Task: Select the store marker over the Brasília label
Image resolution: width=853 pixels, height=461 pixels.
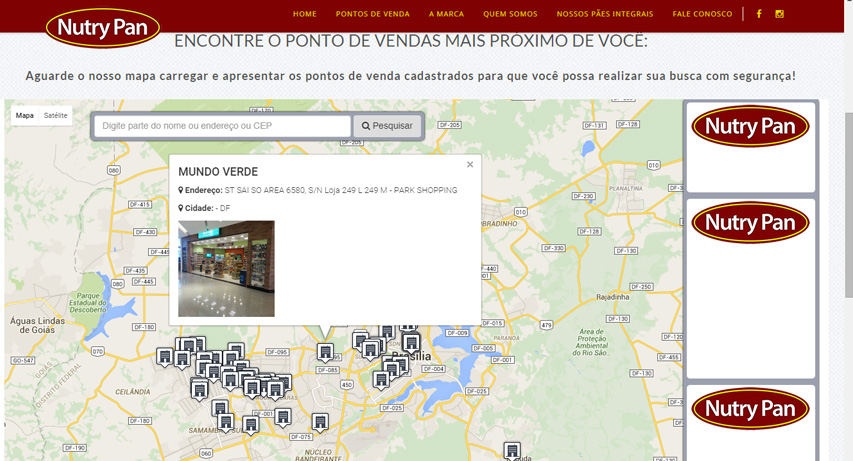Action: (x=411, y=343)
